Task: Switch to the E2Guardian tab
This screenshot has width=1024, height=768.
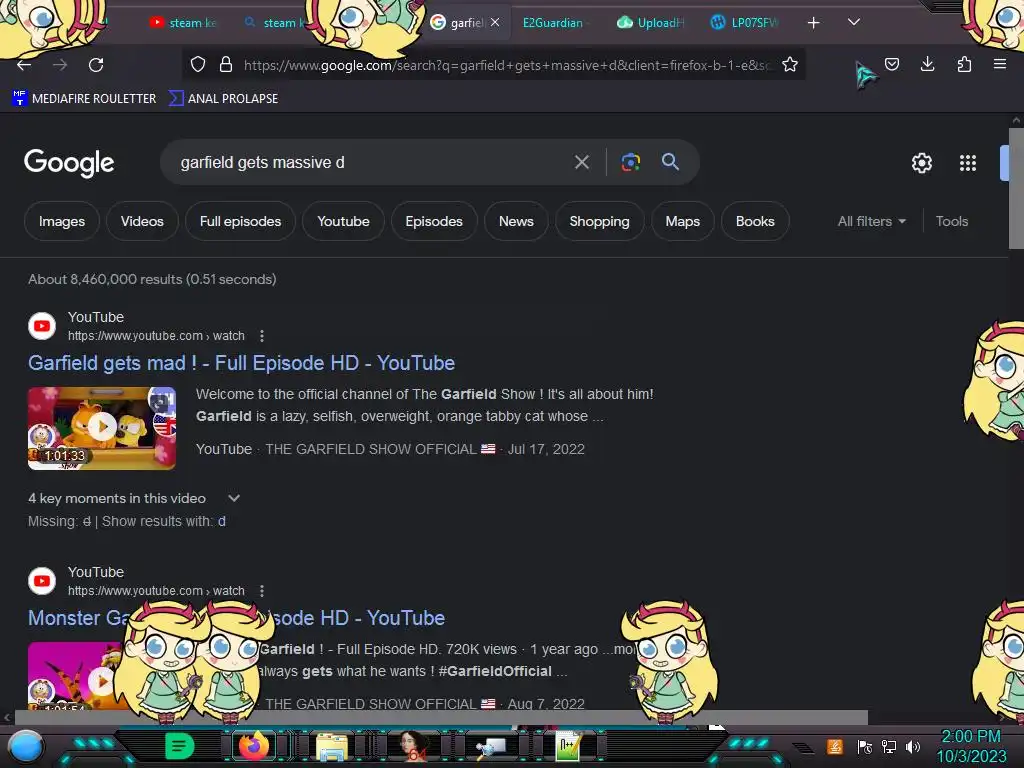Action: (553, 23)
